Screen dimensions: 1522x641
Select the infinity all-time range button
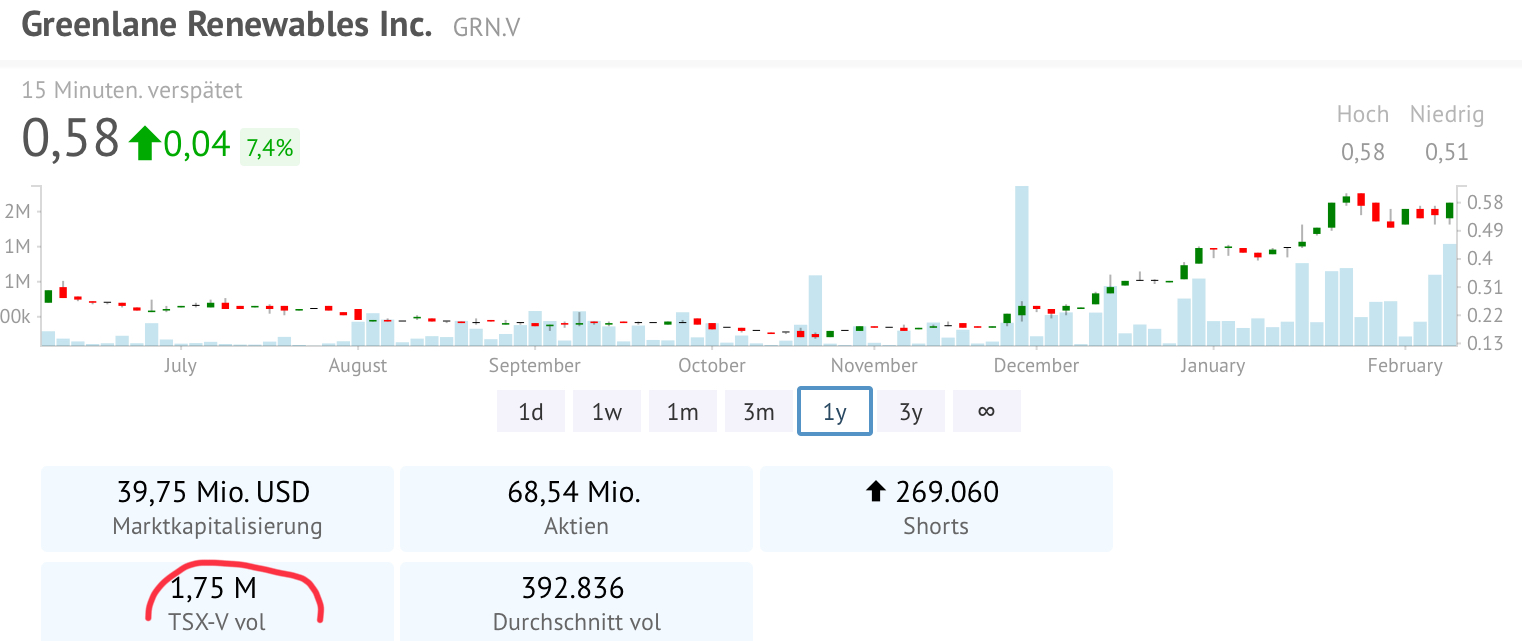tap(986, 411)
